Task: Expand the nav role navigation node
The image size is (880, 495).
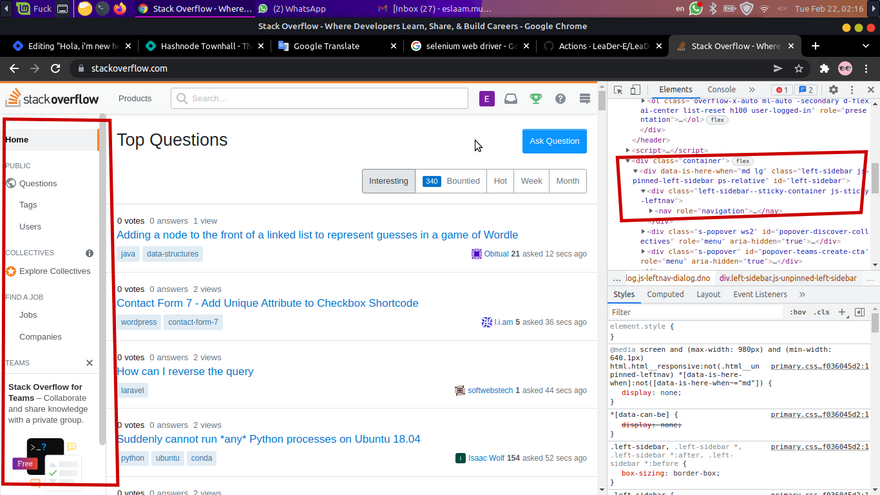Action: (x=652, y=211)
